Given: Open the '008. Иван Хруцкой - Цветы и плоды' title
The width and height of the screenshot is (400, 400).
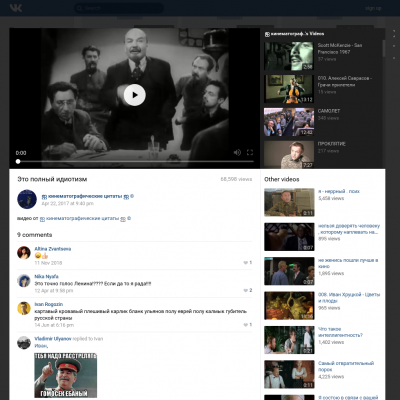Looking at the screenshot, I should tap(349, 298).
